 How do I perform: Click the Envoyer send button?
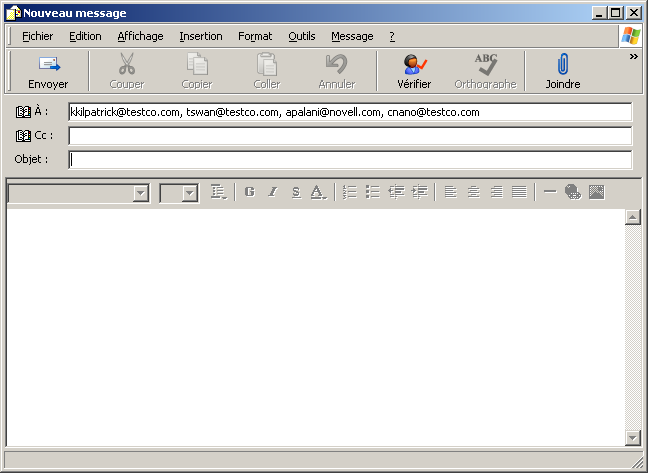tap(48, 71)
